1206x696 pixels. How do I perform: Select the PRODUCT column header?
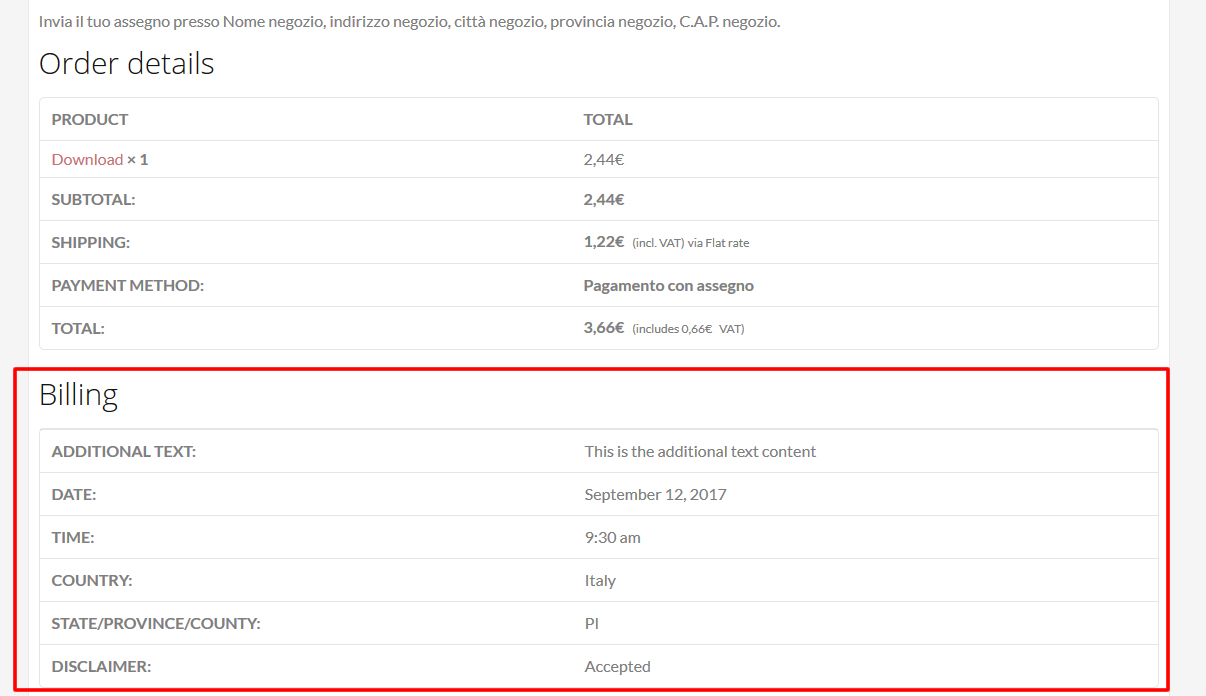pyautogui.click(x=90, y=119)
